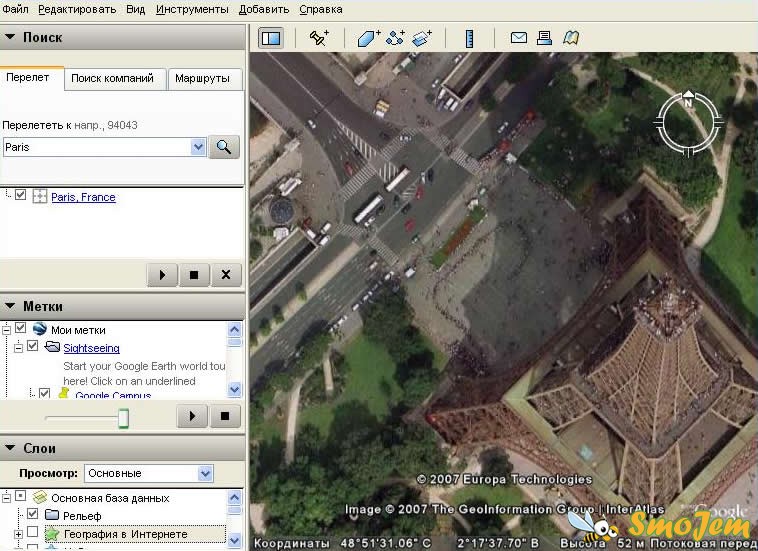The width and height of the screenshot is (758, 551).
Task: Open the Файл menu
Action: pos(15,9)
